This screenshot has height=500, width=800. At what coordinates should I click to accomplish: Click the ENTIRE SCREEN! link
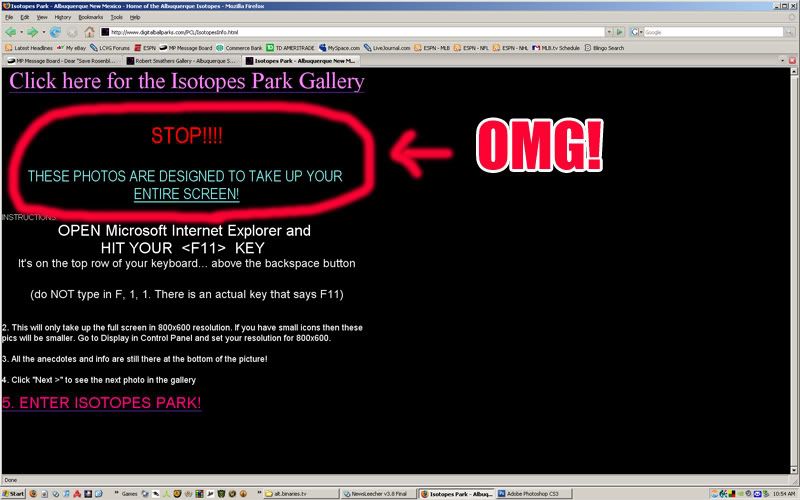tap(186, 194)
